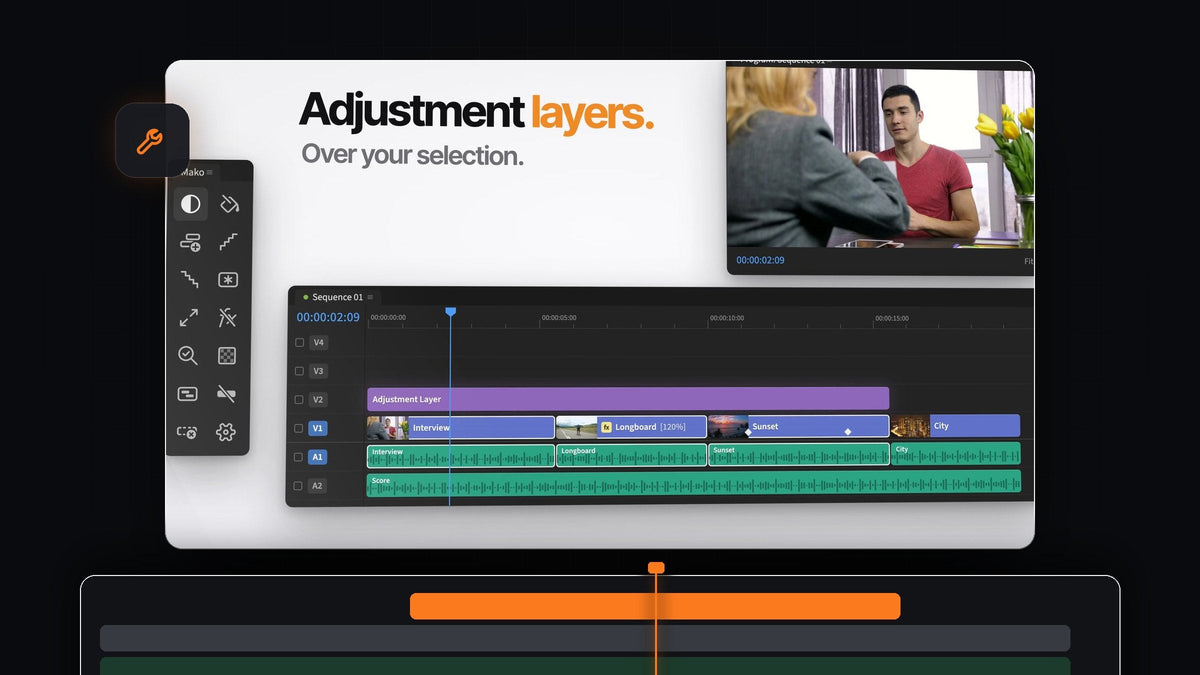Select the paint bucket tool in Mako panel
The width and height of the screenshot is (1200, 675).
(x=228, y=204)
